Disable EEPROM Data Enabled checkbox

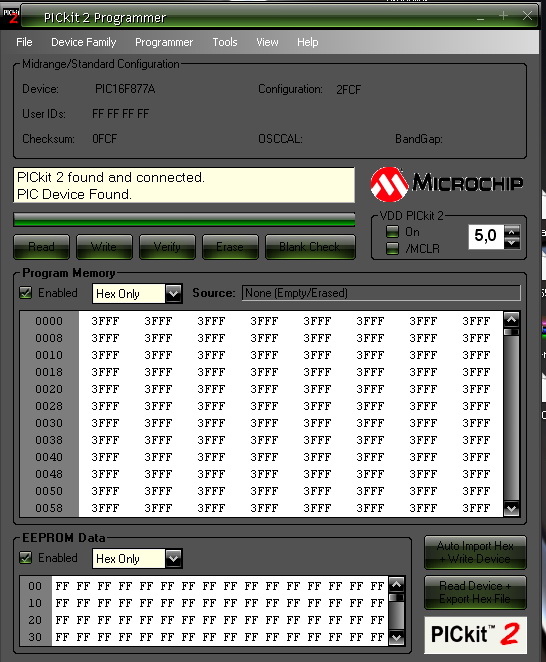(x=26, y=558)
